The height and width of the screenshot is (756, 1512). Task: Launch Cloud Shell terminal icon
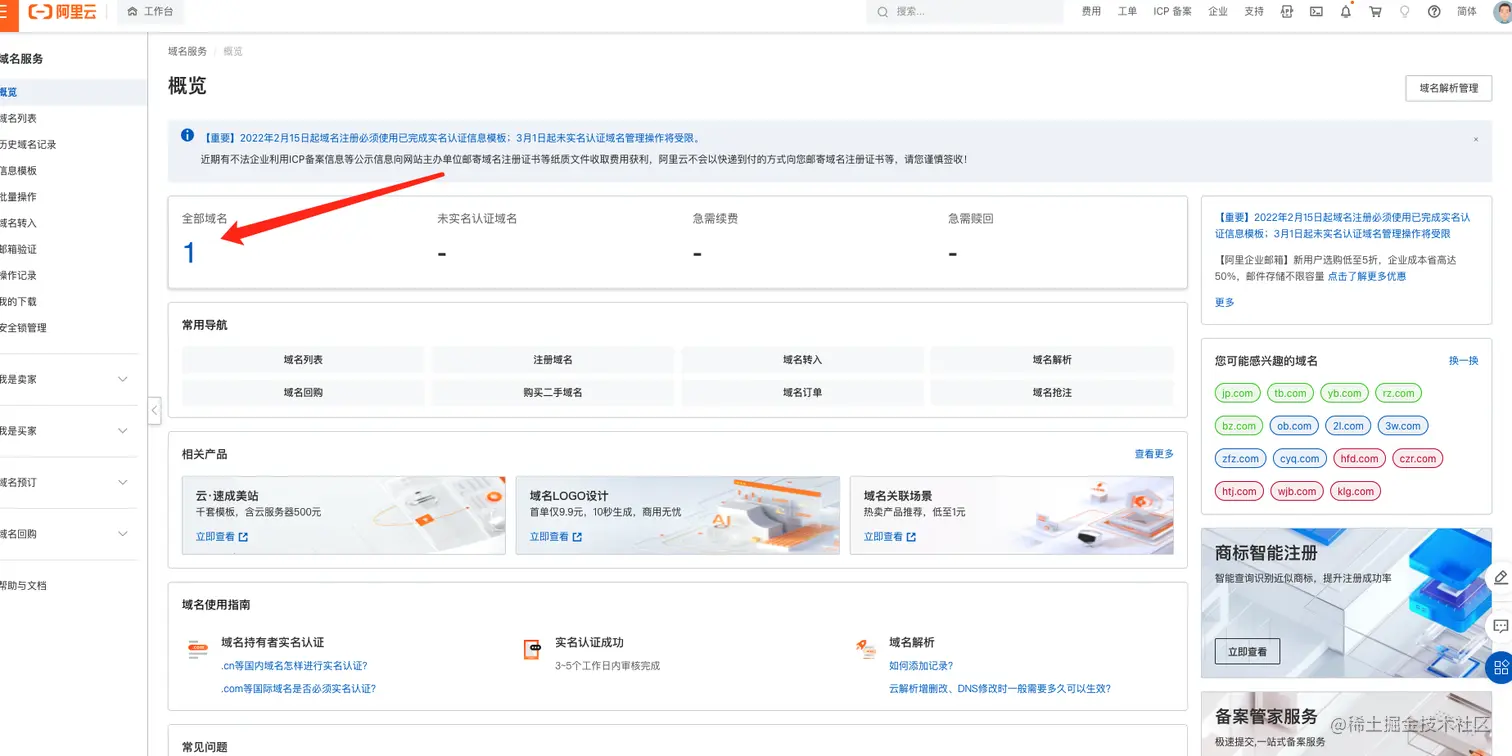pyautogui.click(x=1316, y=12)
